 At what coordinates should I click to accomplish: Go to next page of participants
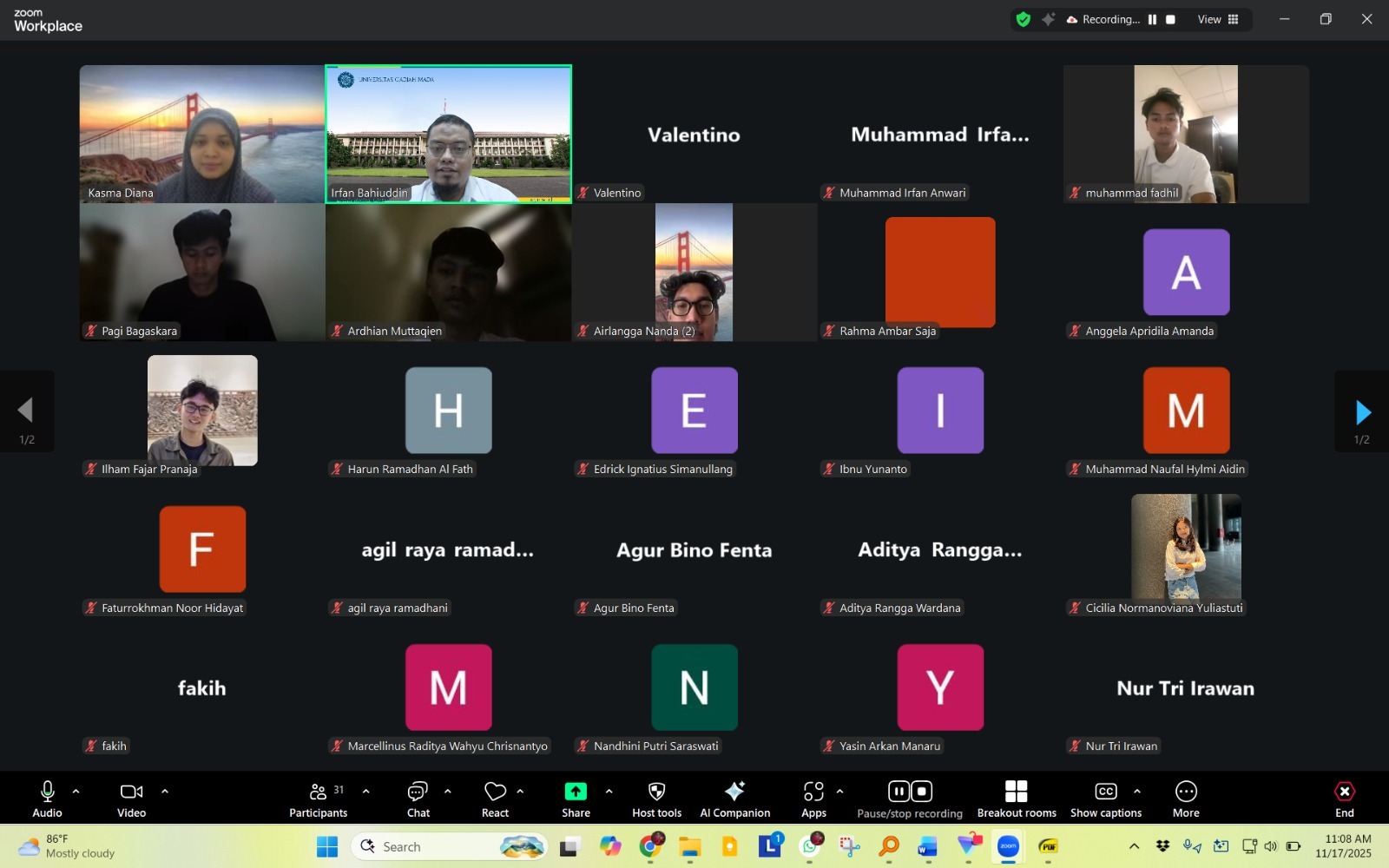click(1362, 412)
